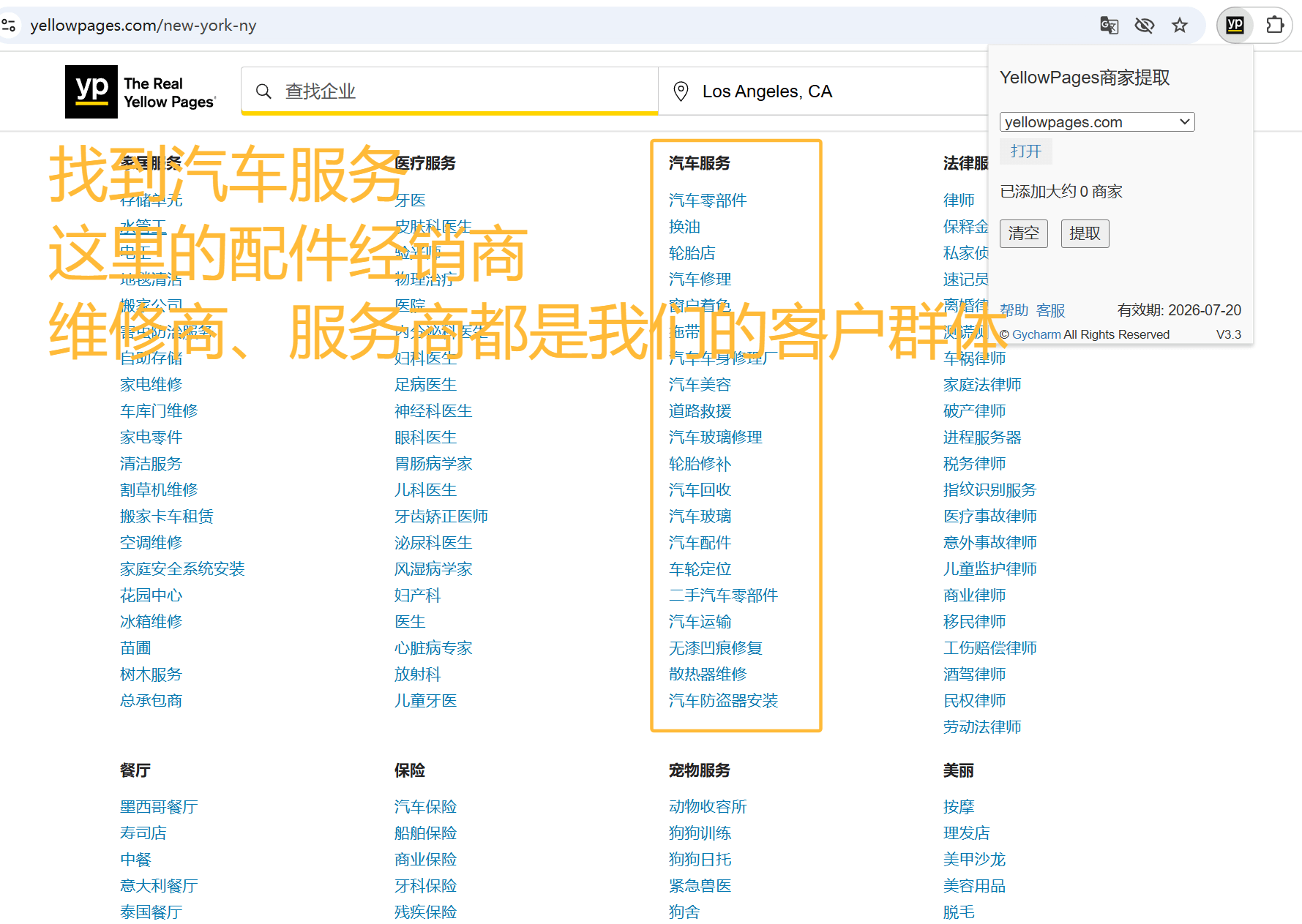The image size is (1302, 924).
Task: Open 清洁服务 link
Action: 151,464
